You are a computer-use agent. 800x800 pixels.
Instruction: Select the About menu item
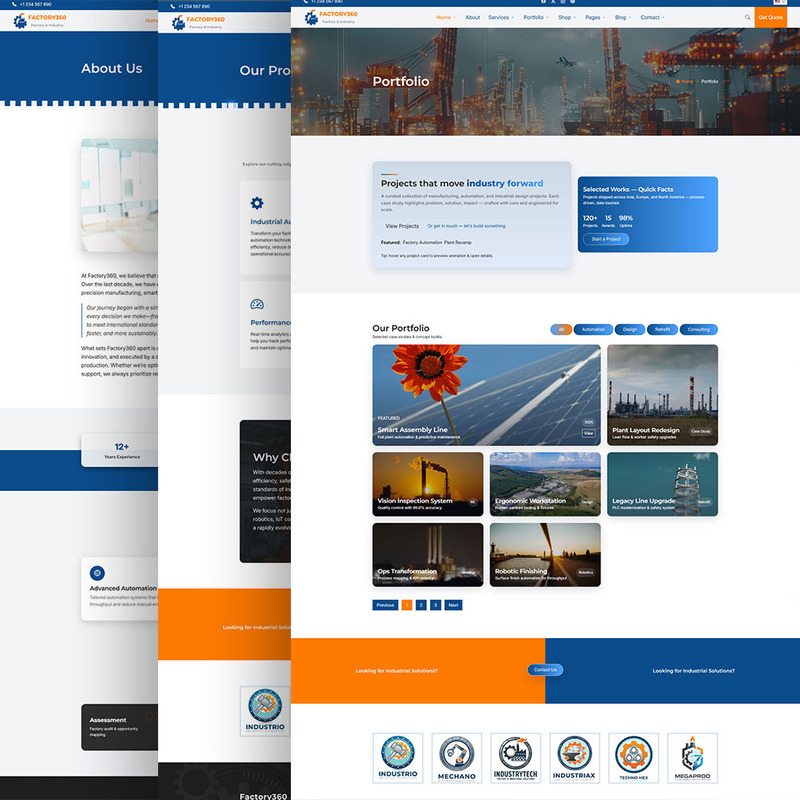tap(472, 17)
